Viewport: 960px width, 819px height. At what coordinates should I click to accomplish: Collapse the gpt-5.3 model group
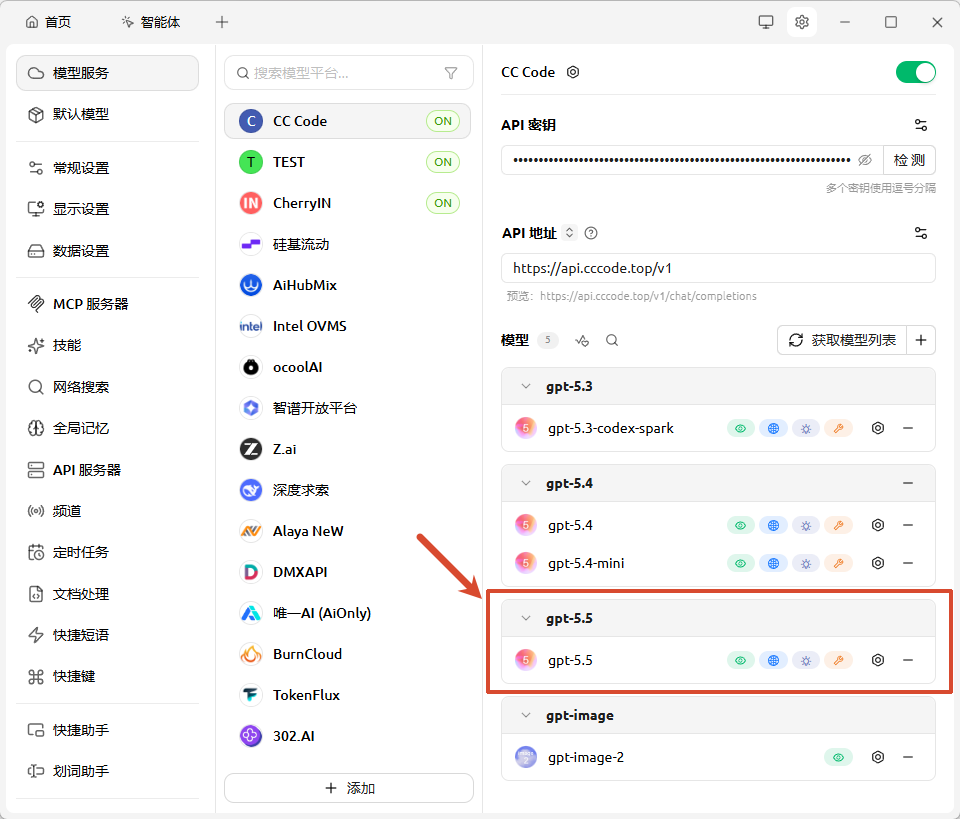point(525,386)
